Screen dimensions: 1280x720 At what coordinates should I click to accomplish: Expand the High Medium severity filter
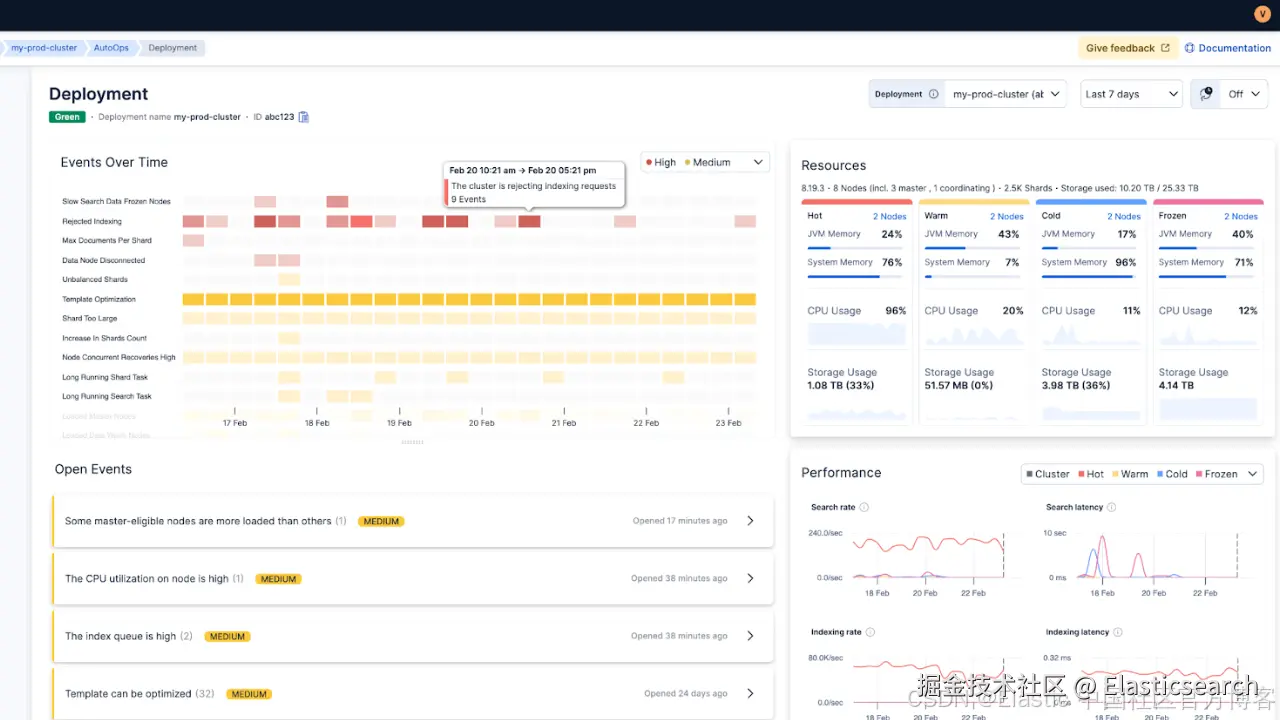[759, 162]
